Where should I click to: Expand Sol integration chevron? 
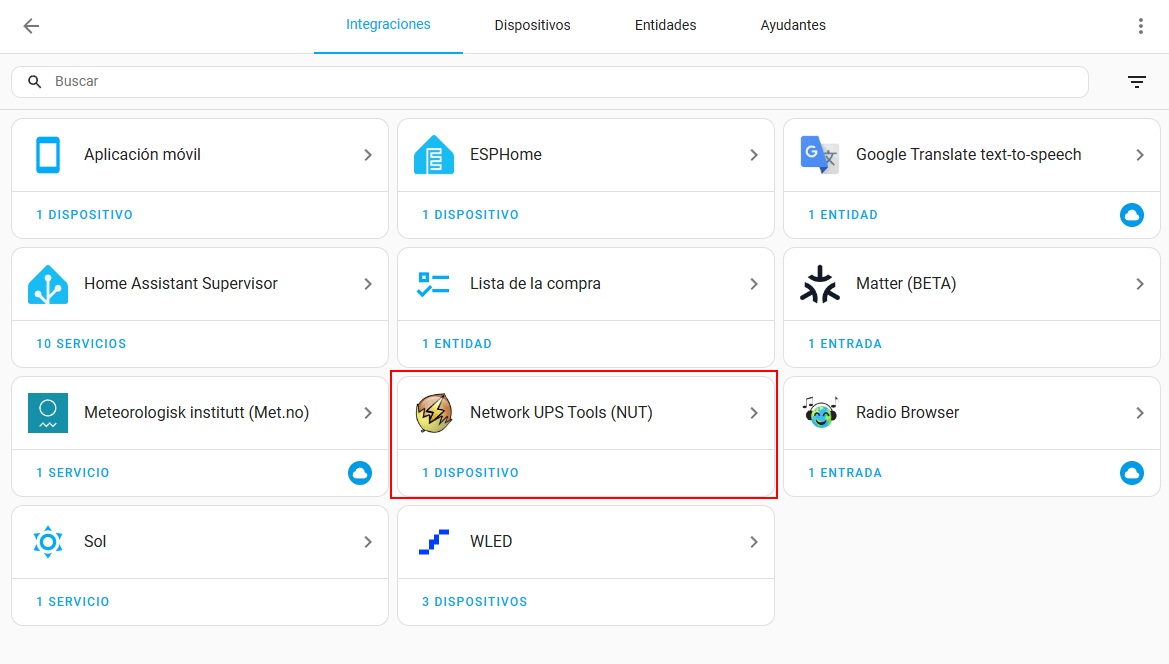coord(368,542)
